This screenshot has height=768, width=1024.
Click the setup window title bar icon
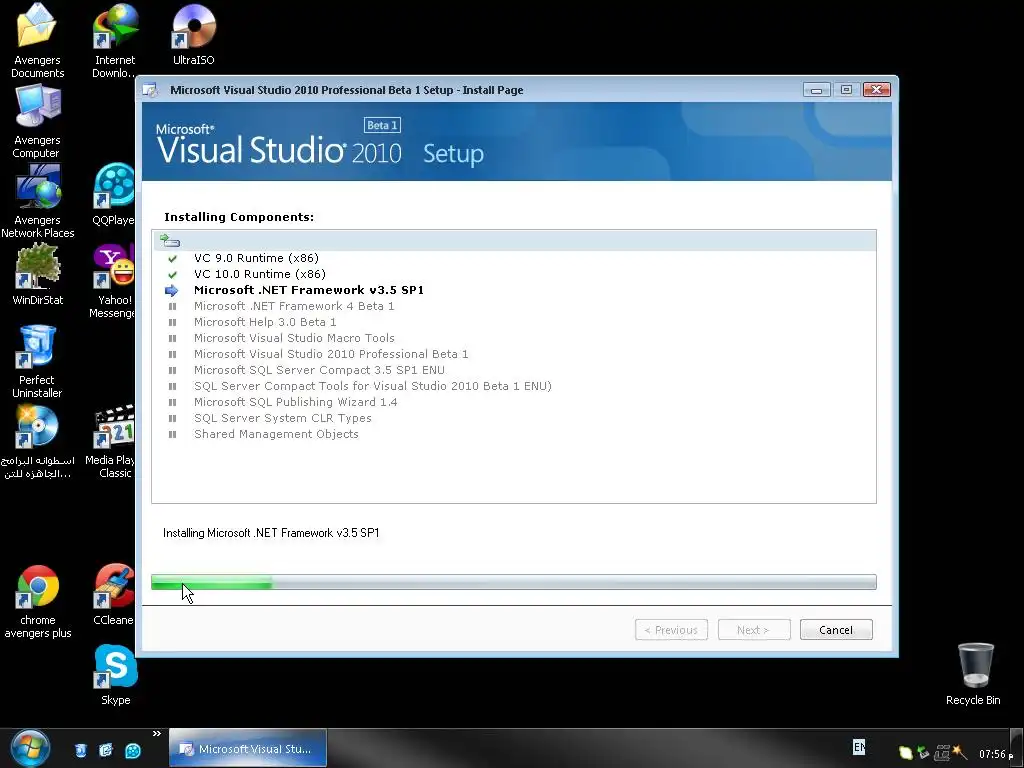coord(150,90)
